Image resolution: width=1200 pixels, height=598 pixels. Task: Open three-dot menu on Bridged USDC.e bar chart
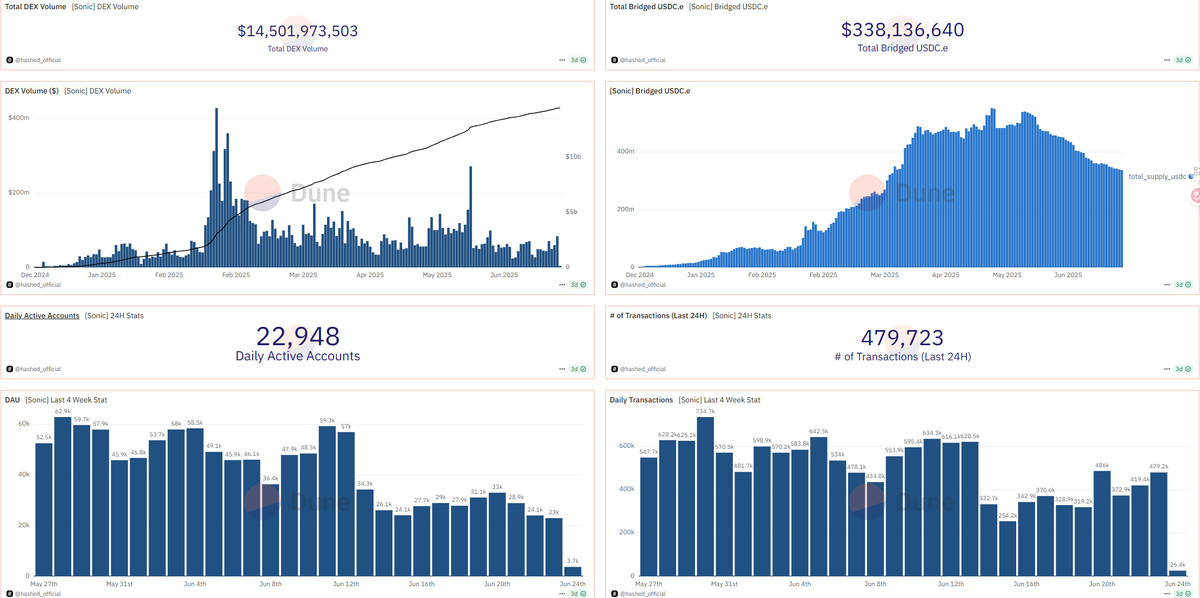click(1167, 285)
